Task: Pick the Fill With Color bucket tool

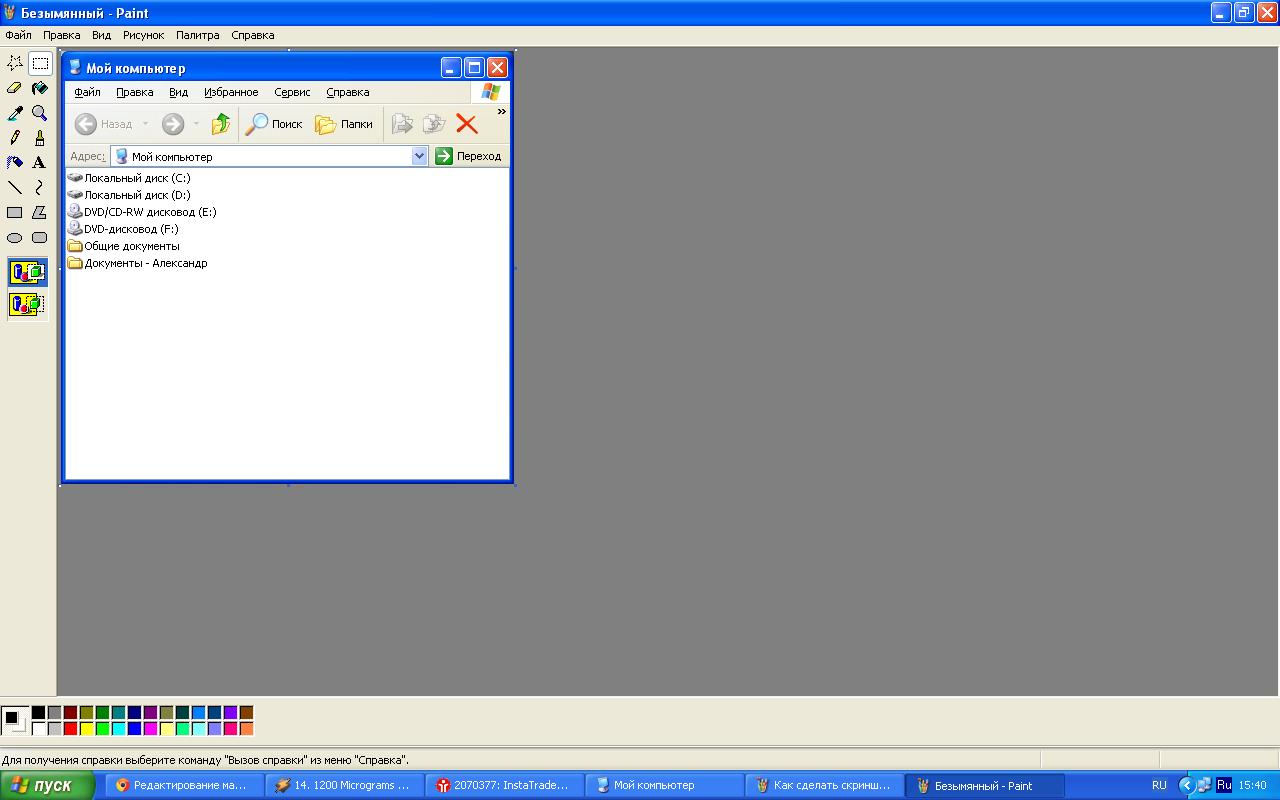Action: (40, 88)
